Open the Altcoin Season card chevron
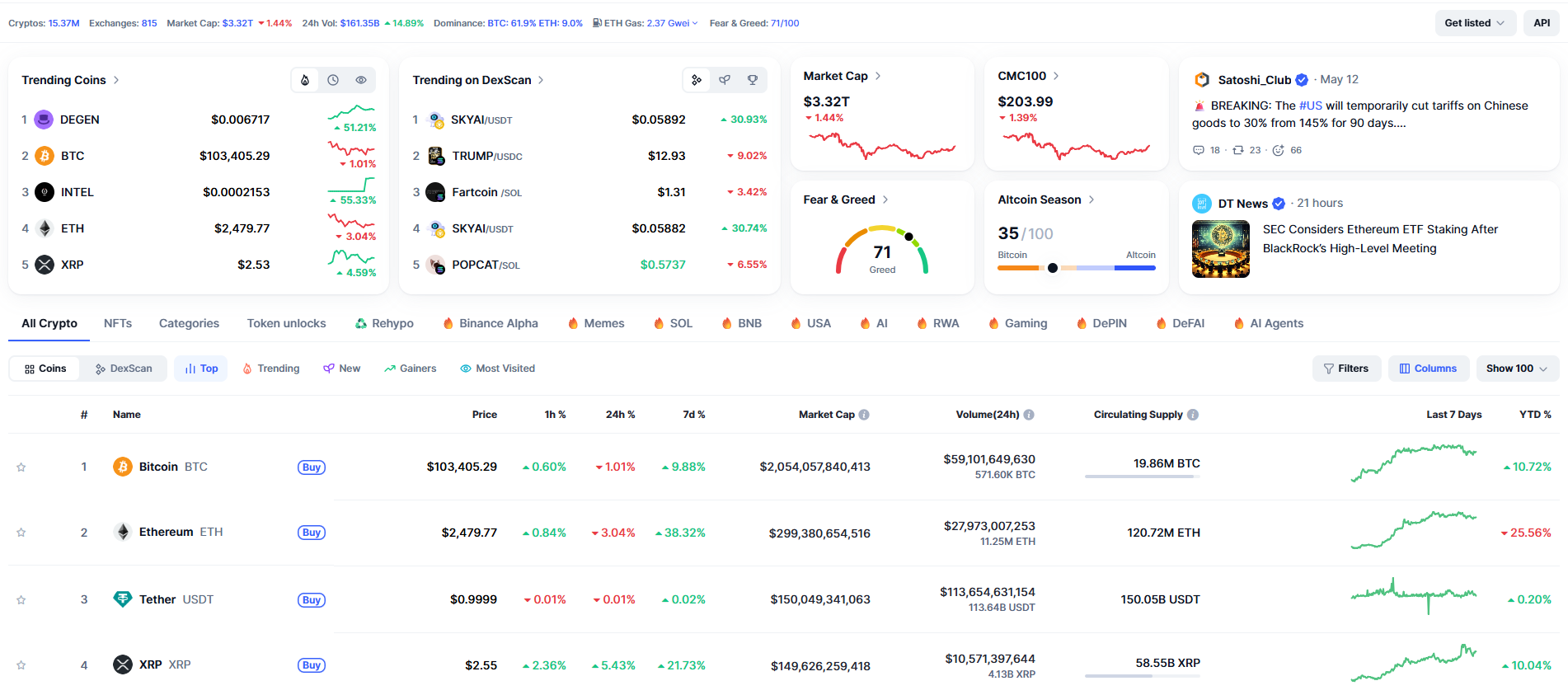Screen dimensions: 1568x695 (x=1091, y=200)
